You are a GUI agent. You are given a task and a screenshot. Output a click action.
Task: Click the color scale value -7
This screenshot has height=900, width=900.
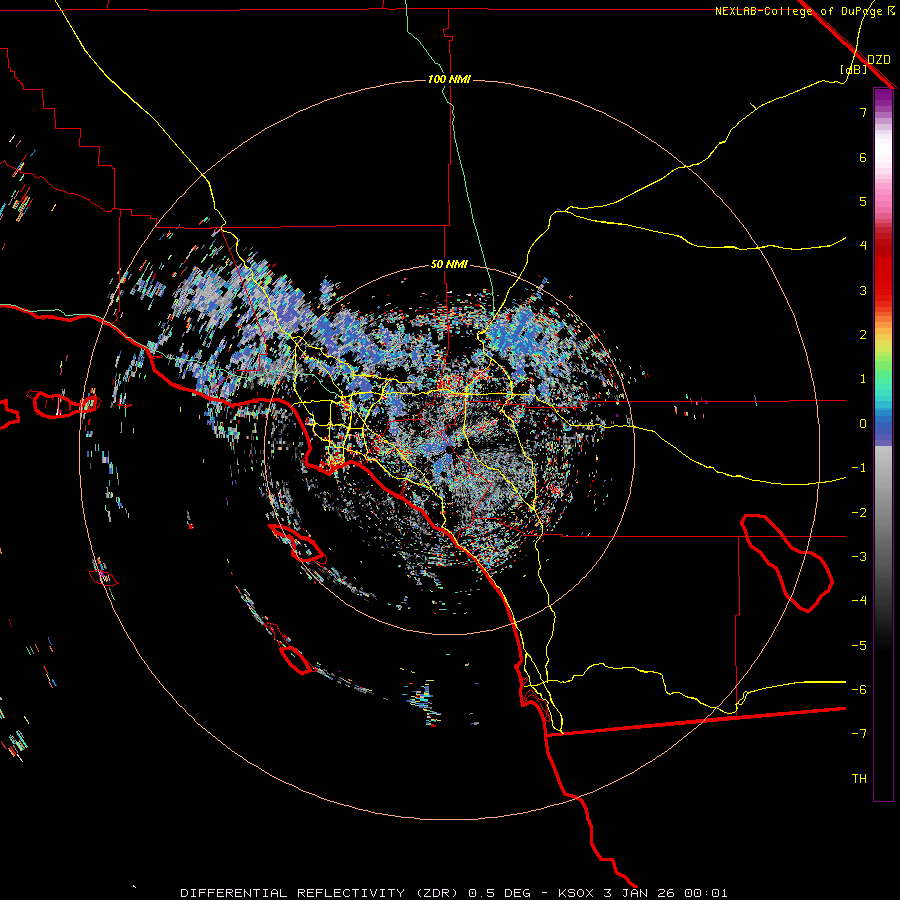pyautogui.click(x=859, y=734)
